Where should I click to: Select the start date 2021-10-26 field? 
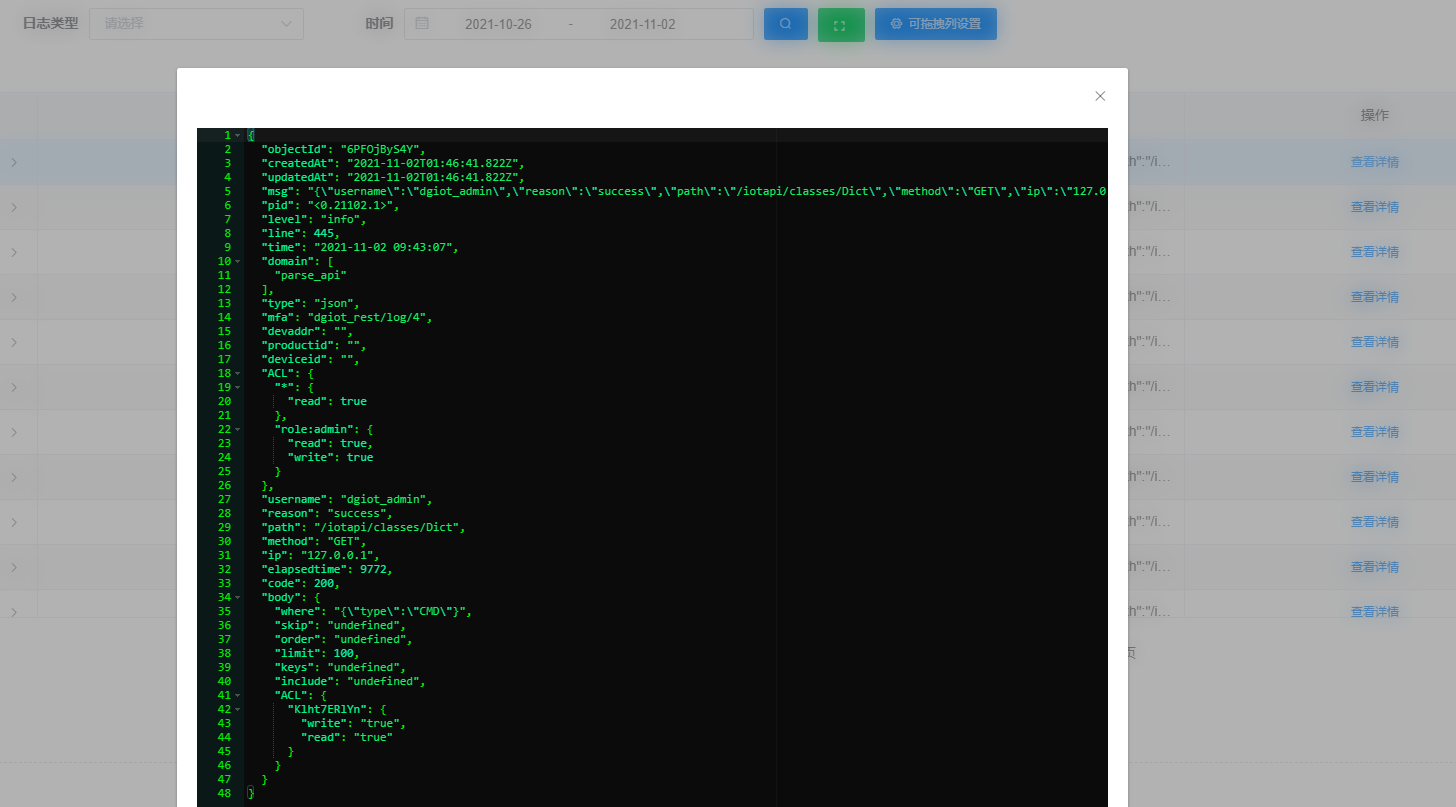tap(498, 24)
